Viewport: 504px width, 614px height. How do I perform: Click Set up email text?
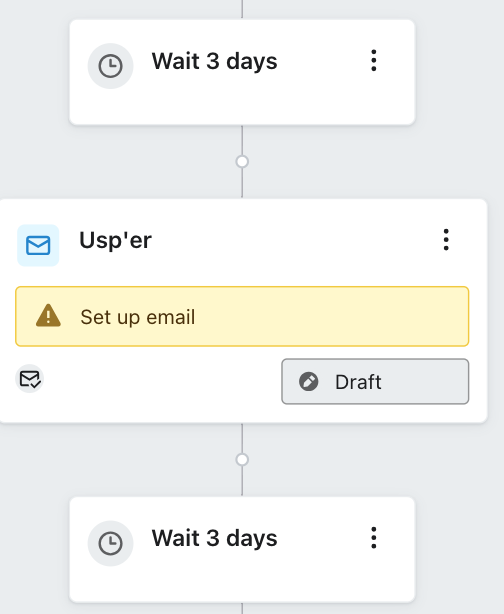tap(137, 317)
